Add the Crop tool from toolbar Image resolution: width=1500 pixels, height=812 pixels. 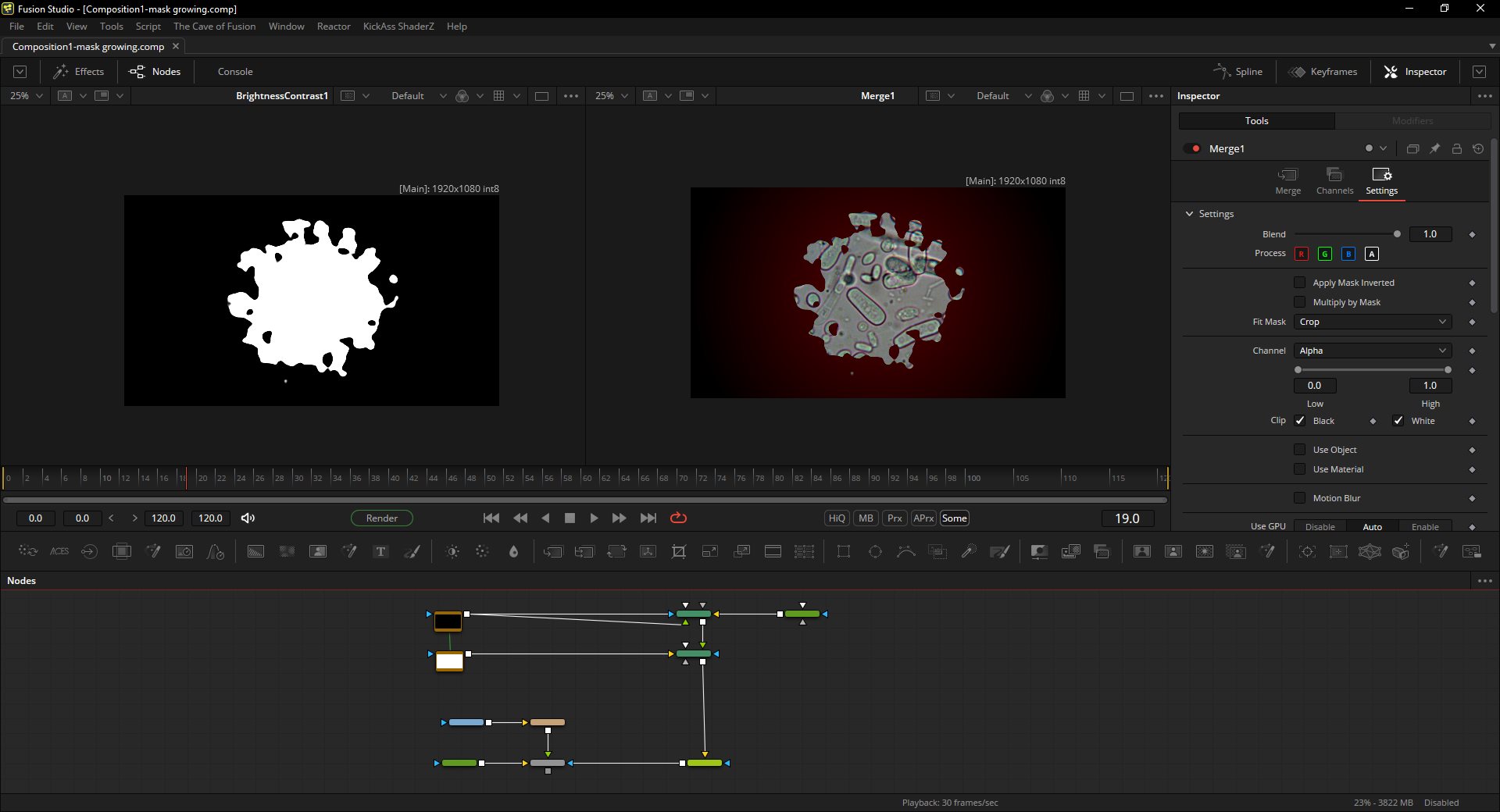click(679, 551)
